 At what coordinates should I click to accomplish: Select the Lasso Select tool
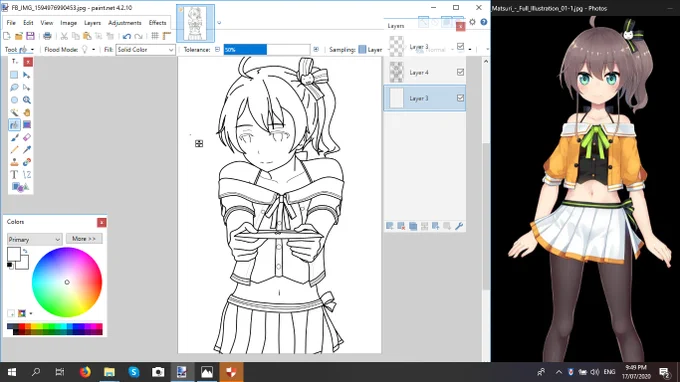14,88
